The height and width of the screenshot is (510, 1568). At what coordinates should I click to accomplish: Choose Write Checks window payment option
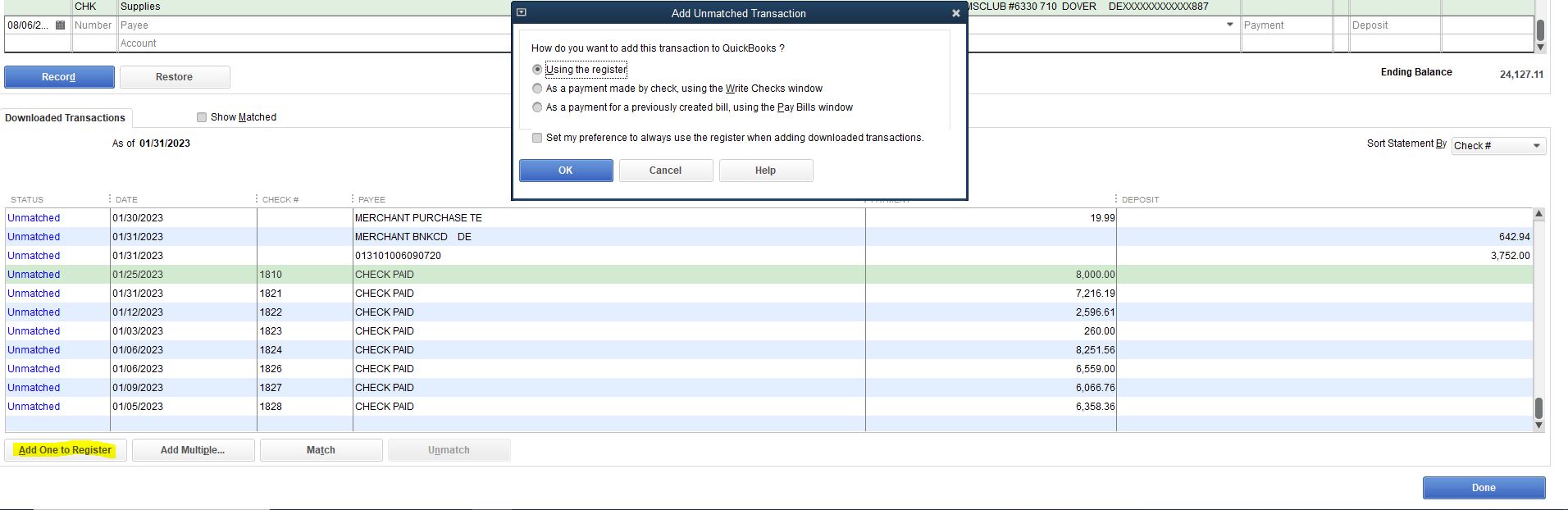pos(537,89)
